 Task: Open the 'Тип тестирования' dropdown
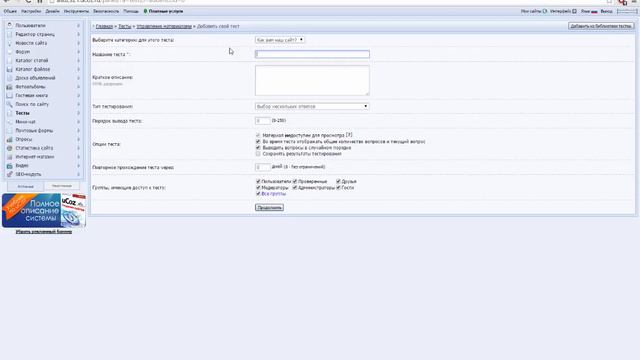coord(312,107)
